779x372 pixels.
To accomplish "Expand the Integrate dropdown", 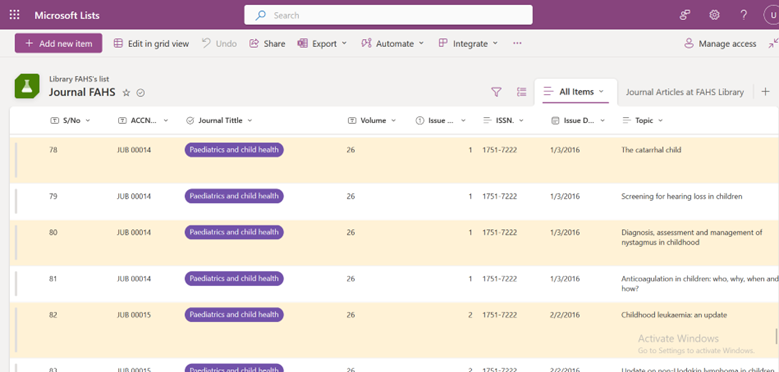I will (468, 44).
